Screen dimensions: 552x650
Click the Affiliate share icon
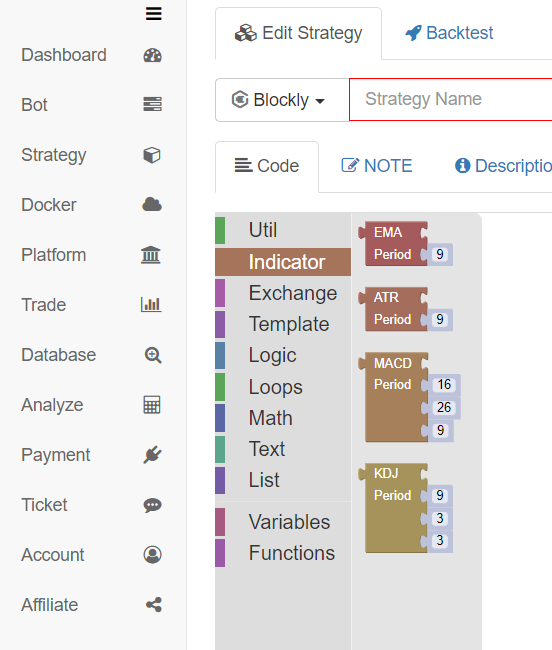coord(154,605)
